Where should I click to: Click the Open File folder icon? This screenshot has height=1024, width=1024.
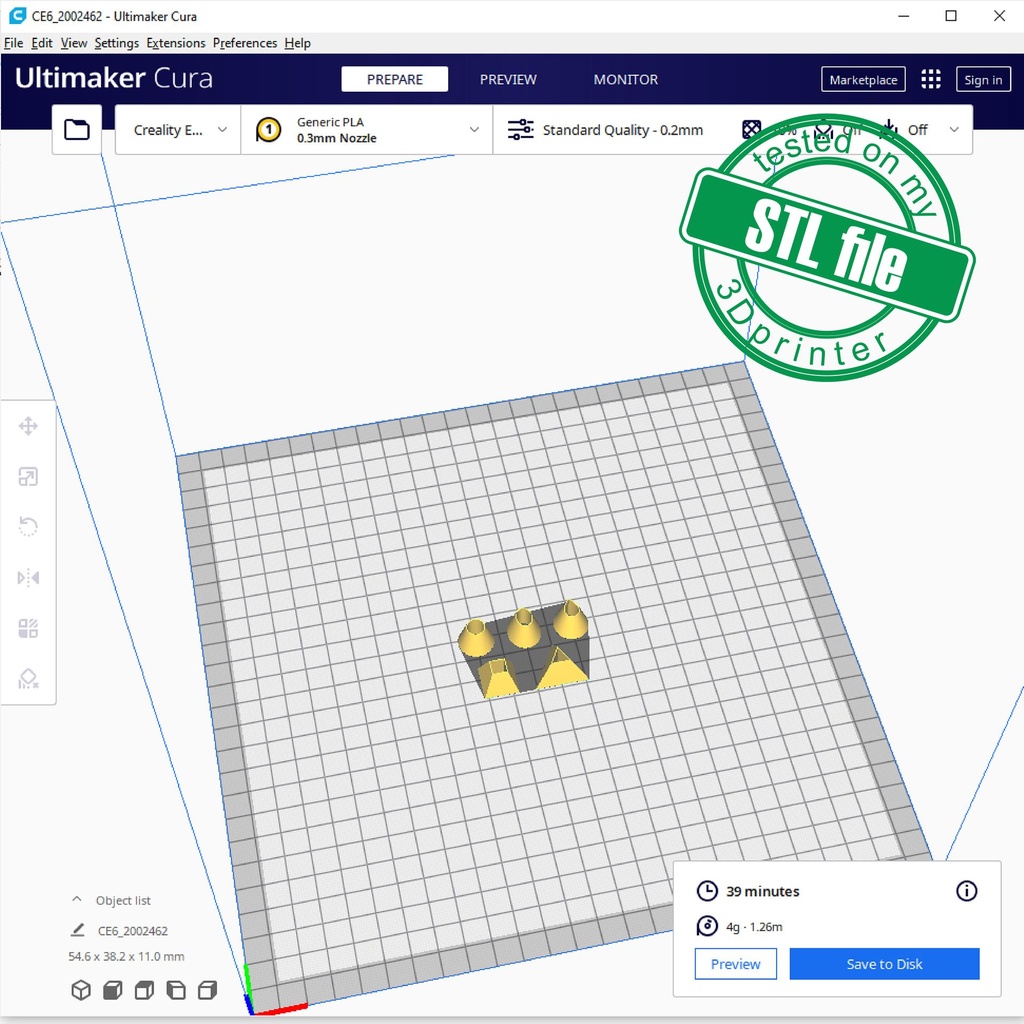click(77, 130)
